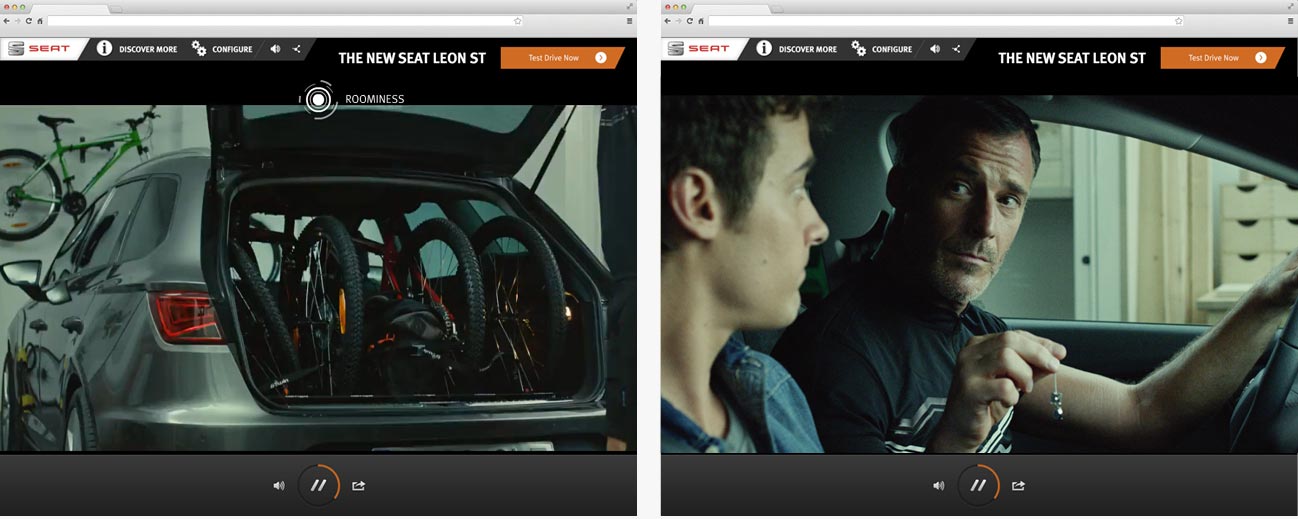Viewport: 1298px width, 519px height.
Task: Pause video in the bike-trunk window
Action: (319, 485)
